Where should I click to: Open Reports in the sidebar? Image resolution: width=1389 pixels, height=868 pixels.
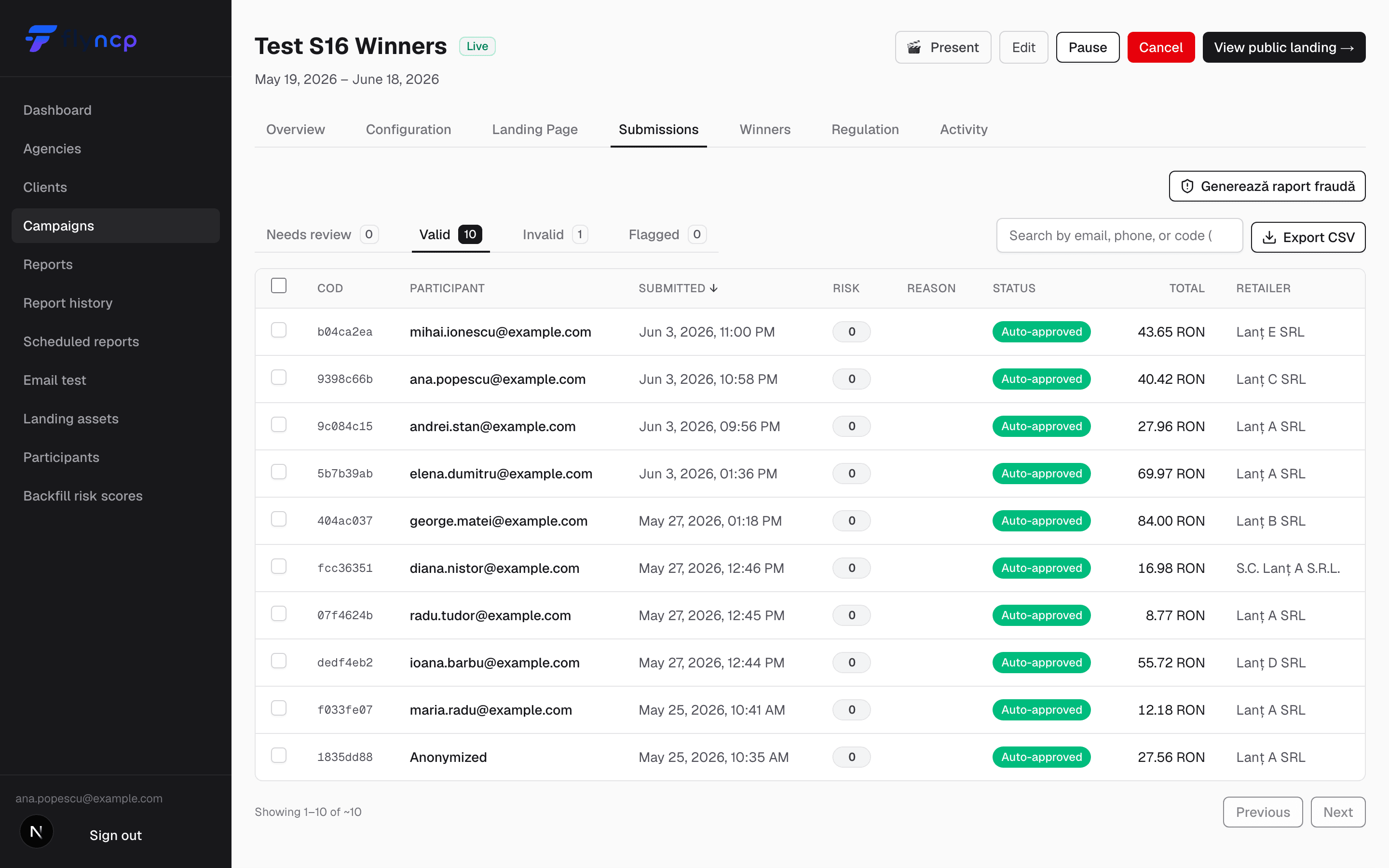click(115, 264)
